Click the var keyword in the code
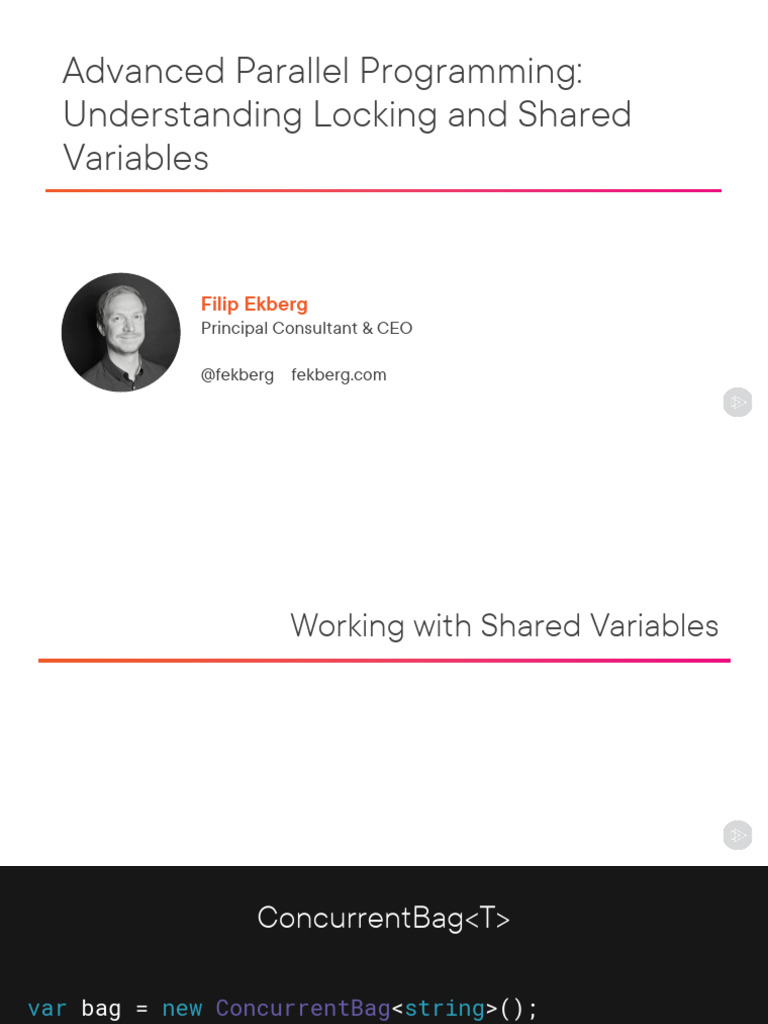 click(47, 1008)
